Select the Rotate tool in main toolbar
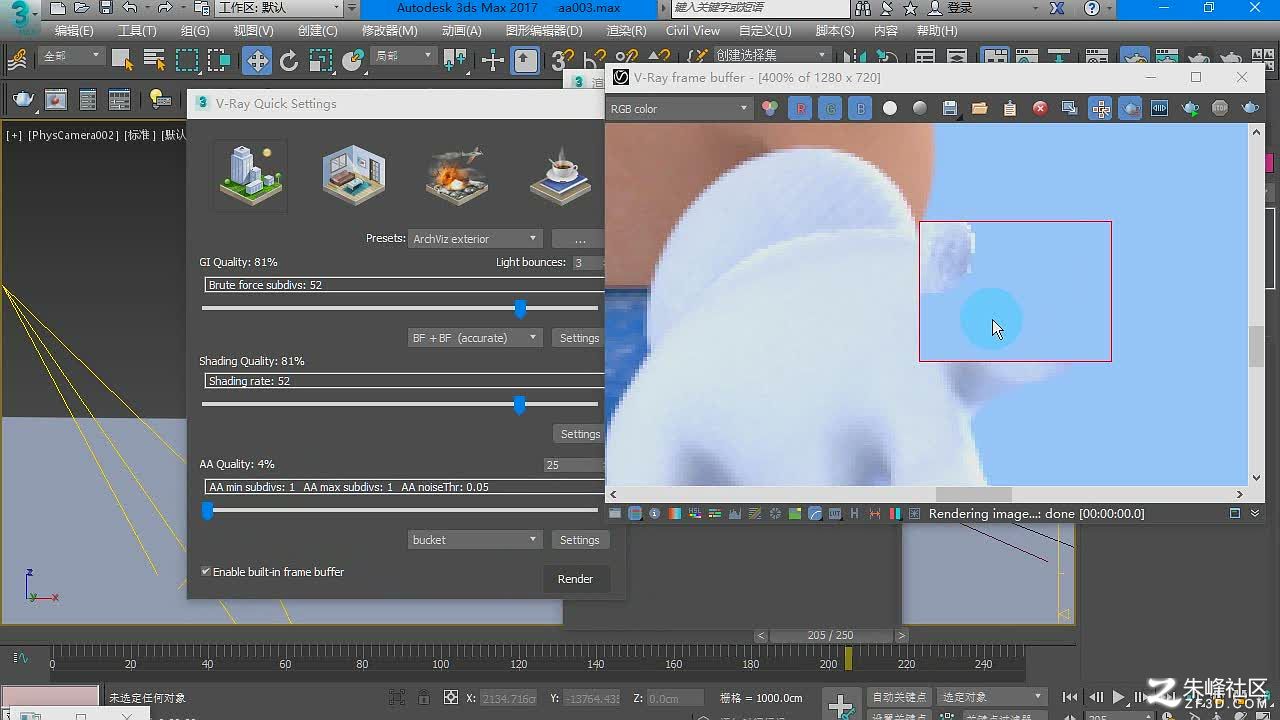This screenshot has width=1280, height=720. pyautogui.click(x=289, y=61)
